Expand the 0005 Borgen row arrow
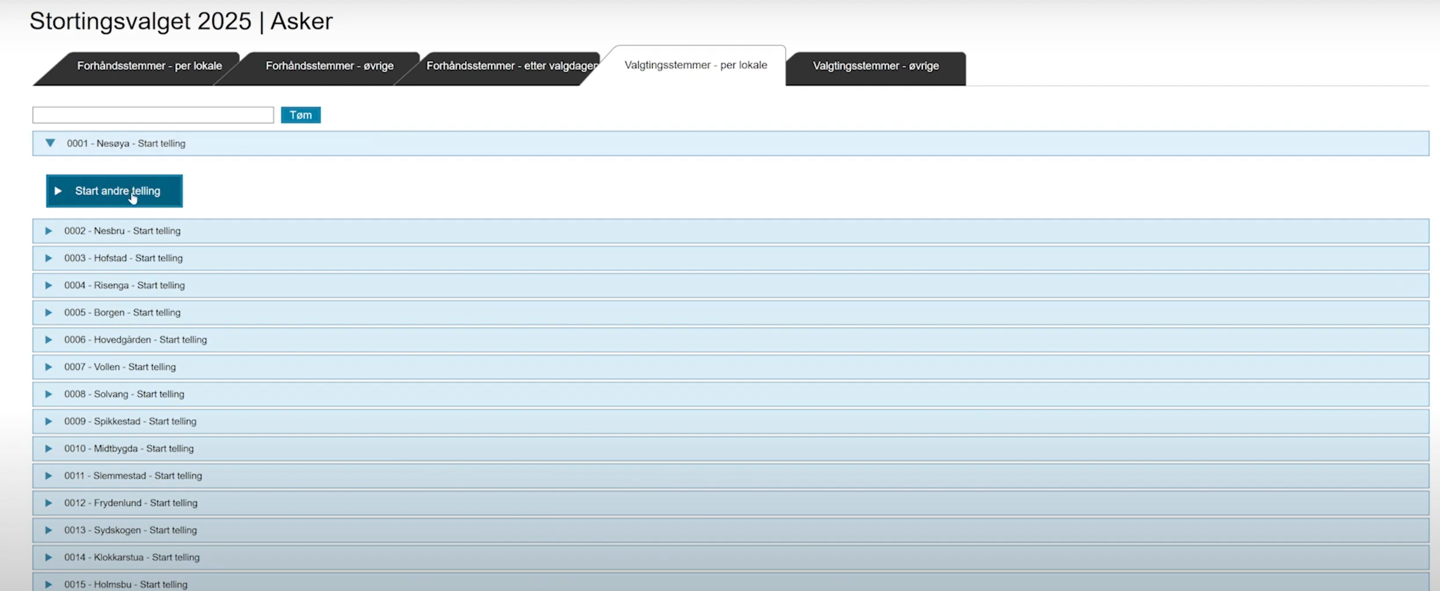 (x=48, y=312)
